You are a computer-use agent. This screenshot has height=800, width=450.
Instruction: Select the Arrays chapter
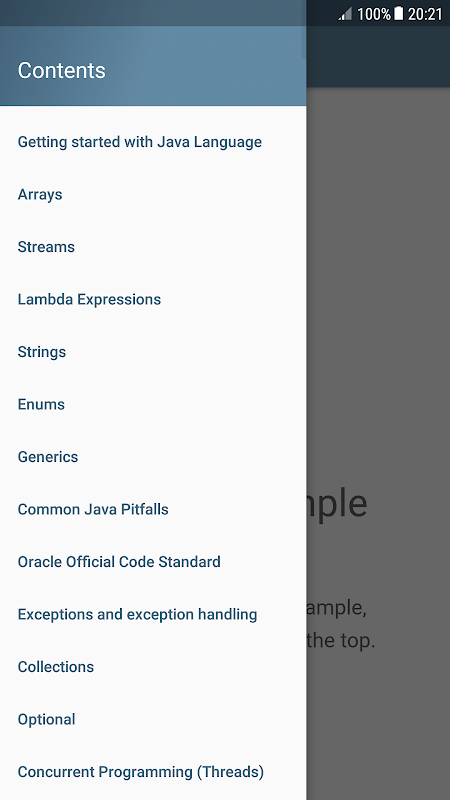153,194
